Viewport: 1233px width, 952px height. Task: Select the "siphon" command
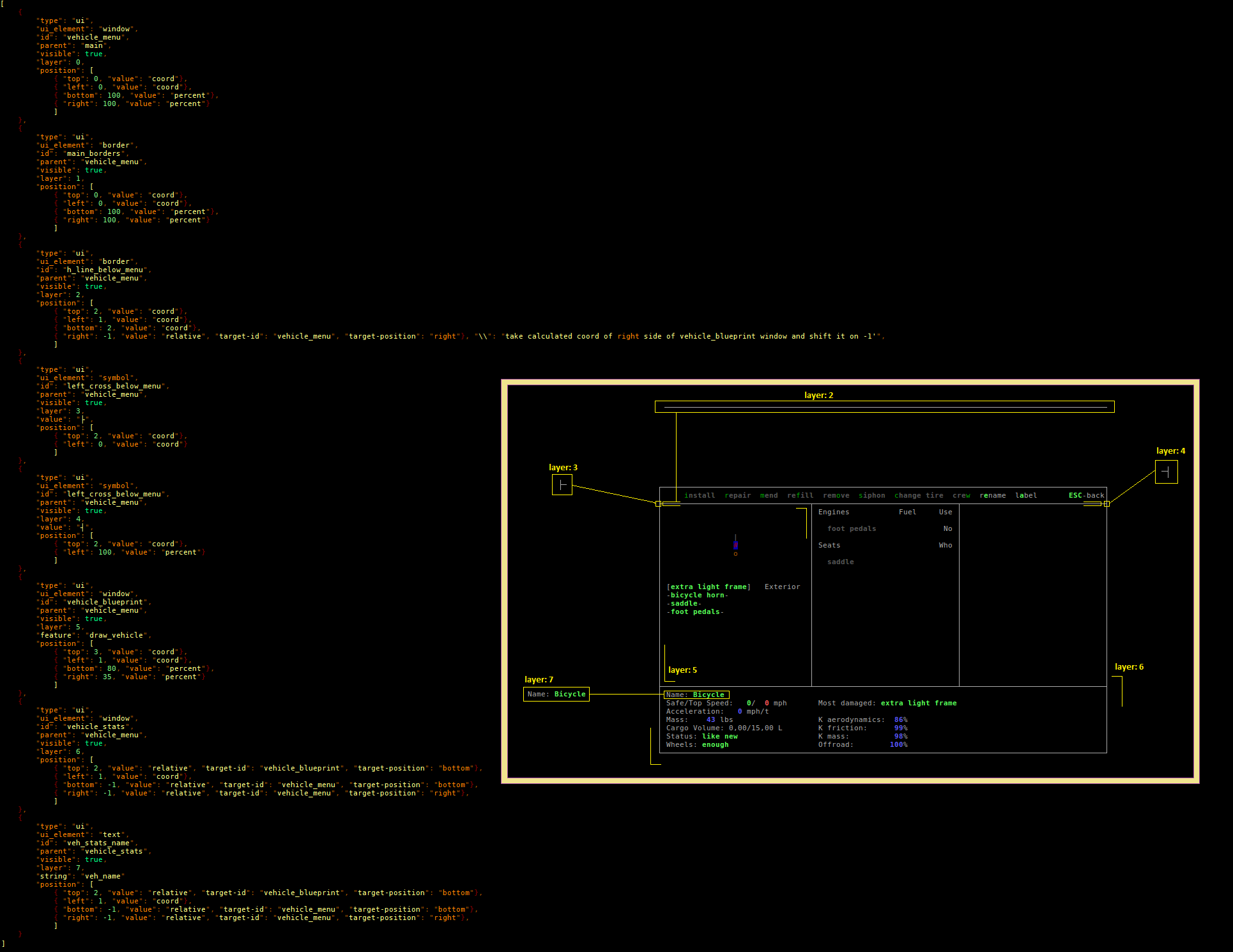[x=871, y=495]
